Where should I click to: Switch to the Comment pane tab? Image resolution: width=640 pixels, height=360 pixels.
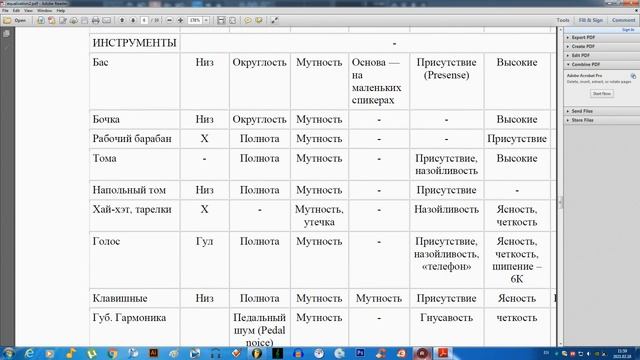pos(623,20)
